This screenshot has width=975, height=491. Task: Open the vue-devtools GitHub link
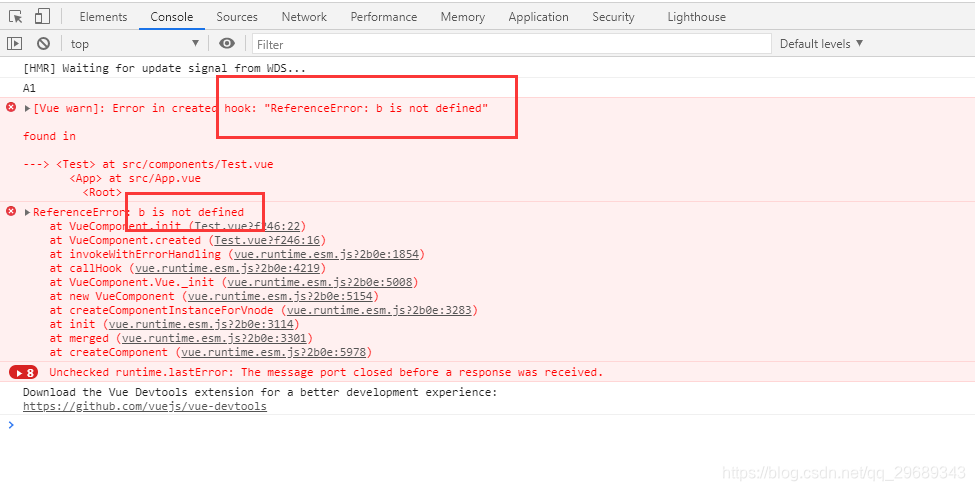[x=144, y=407]
